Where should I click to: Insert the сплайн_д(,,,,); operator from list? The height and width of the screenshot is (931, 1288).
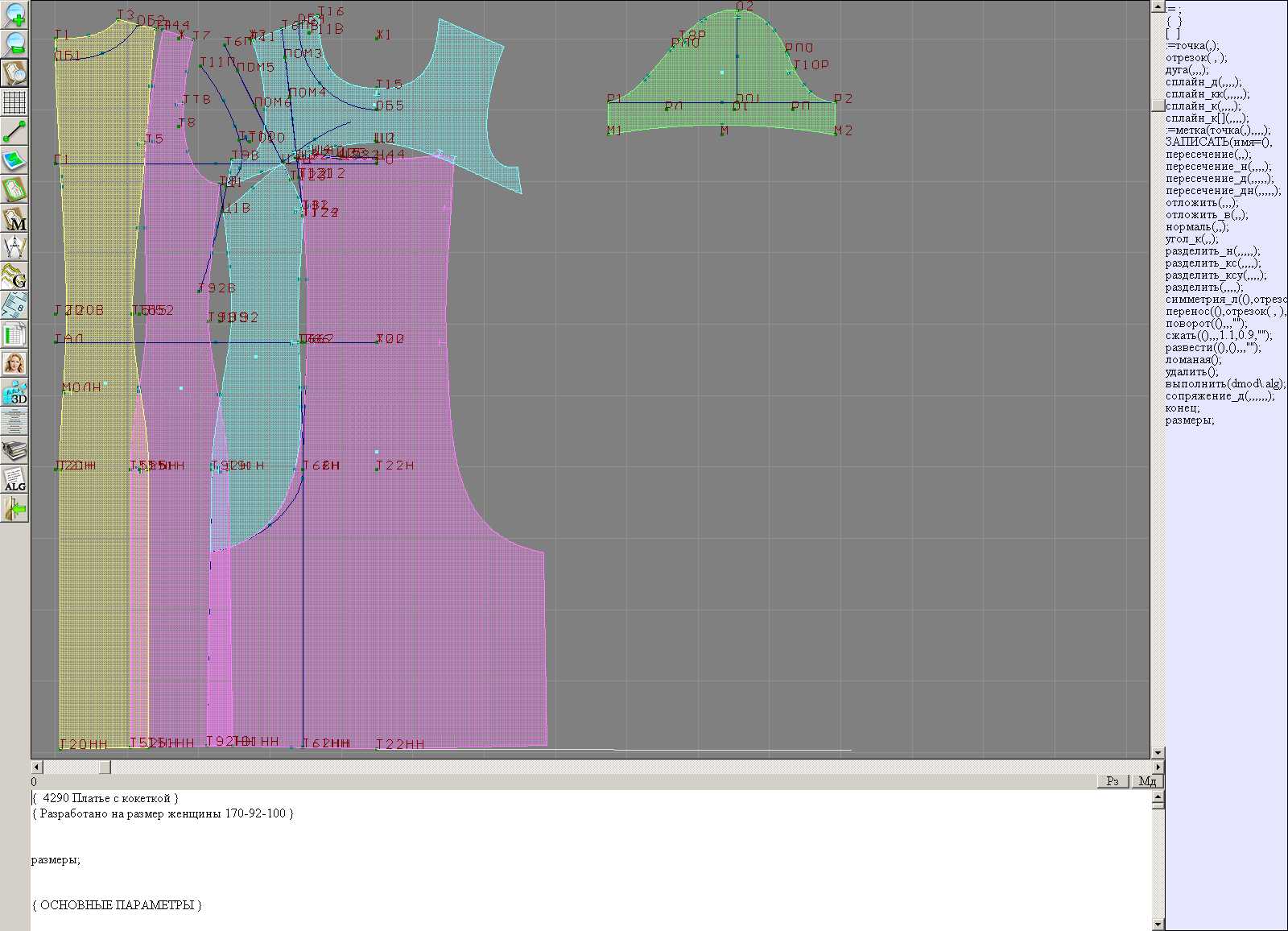click(x=1203, y=82)
